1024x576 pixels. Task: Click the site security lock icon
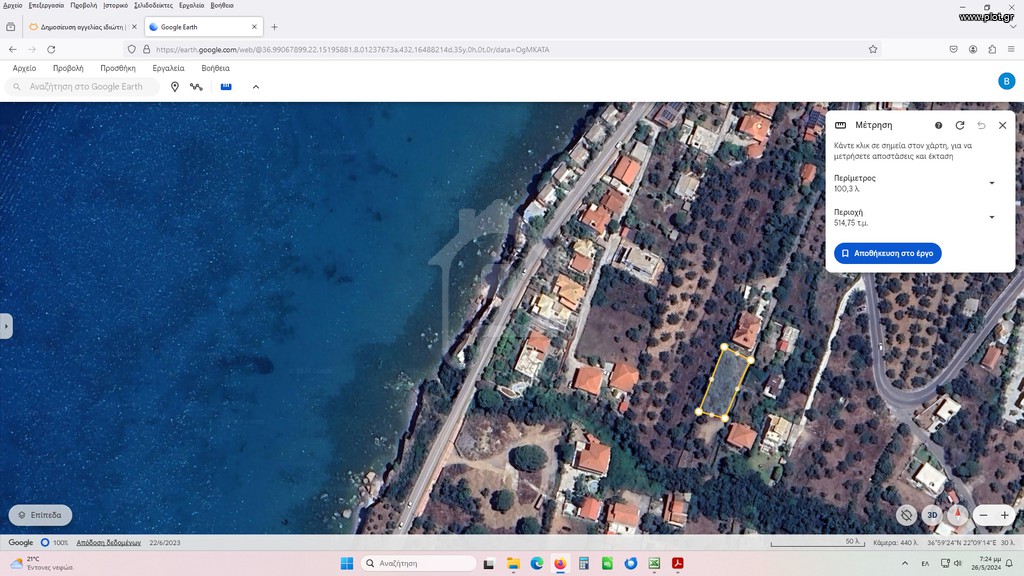click(146, 49)
